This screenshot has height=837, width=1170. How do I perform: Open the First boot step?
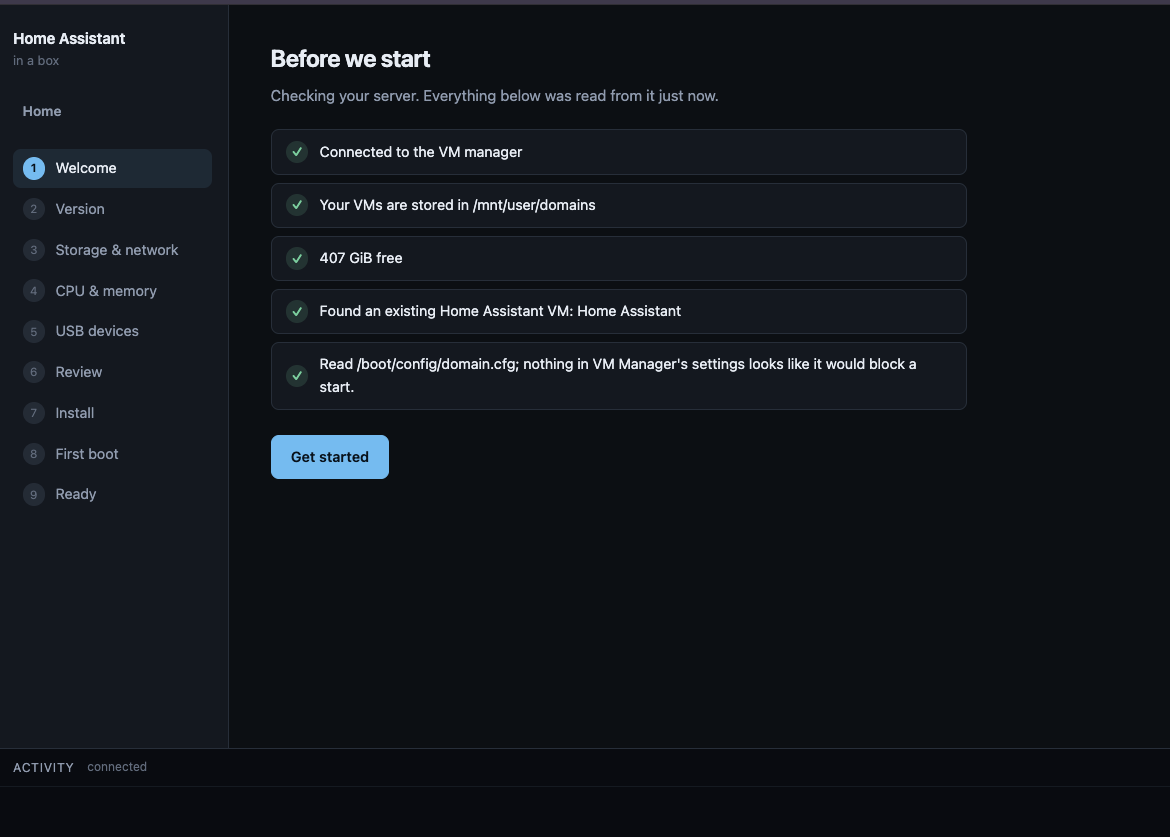pyautogui.click(x=112, y=454)
